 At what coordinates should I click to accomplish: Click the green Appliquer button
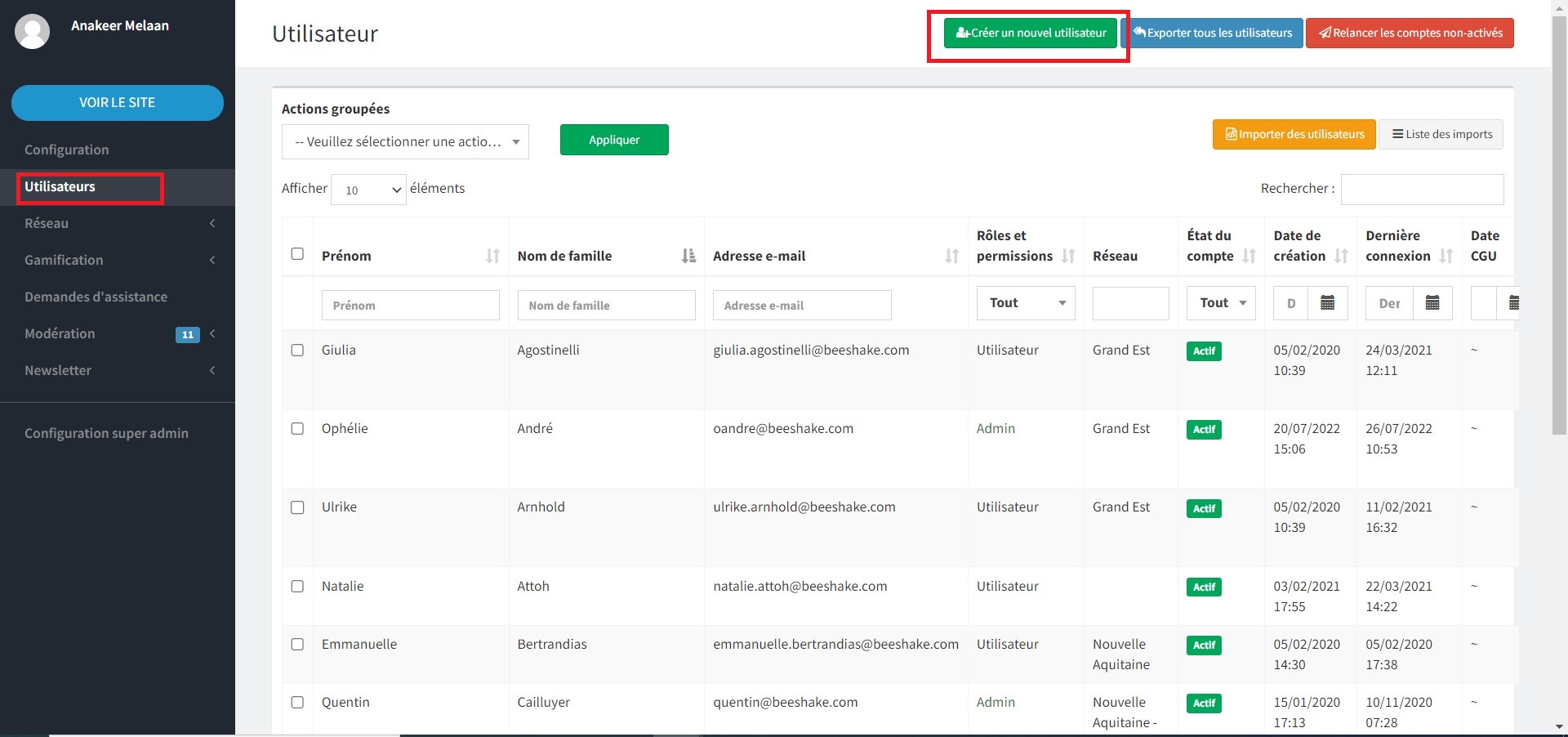(x=614, y=140)
